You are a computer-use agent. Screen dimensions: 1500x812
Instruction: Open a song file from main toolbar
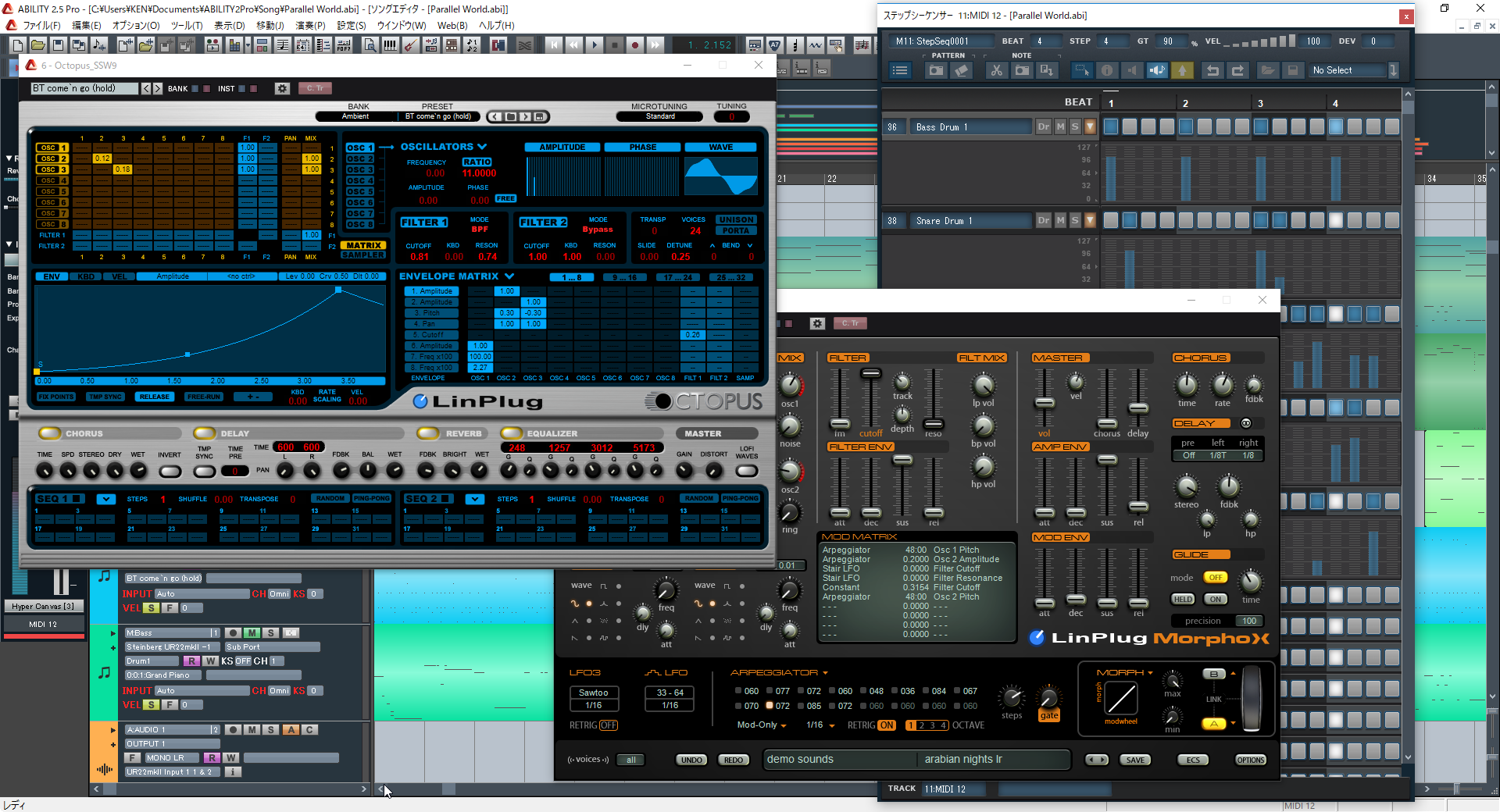click(37, 45)
